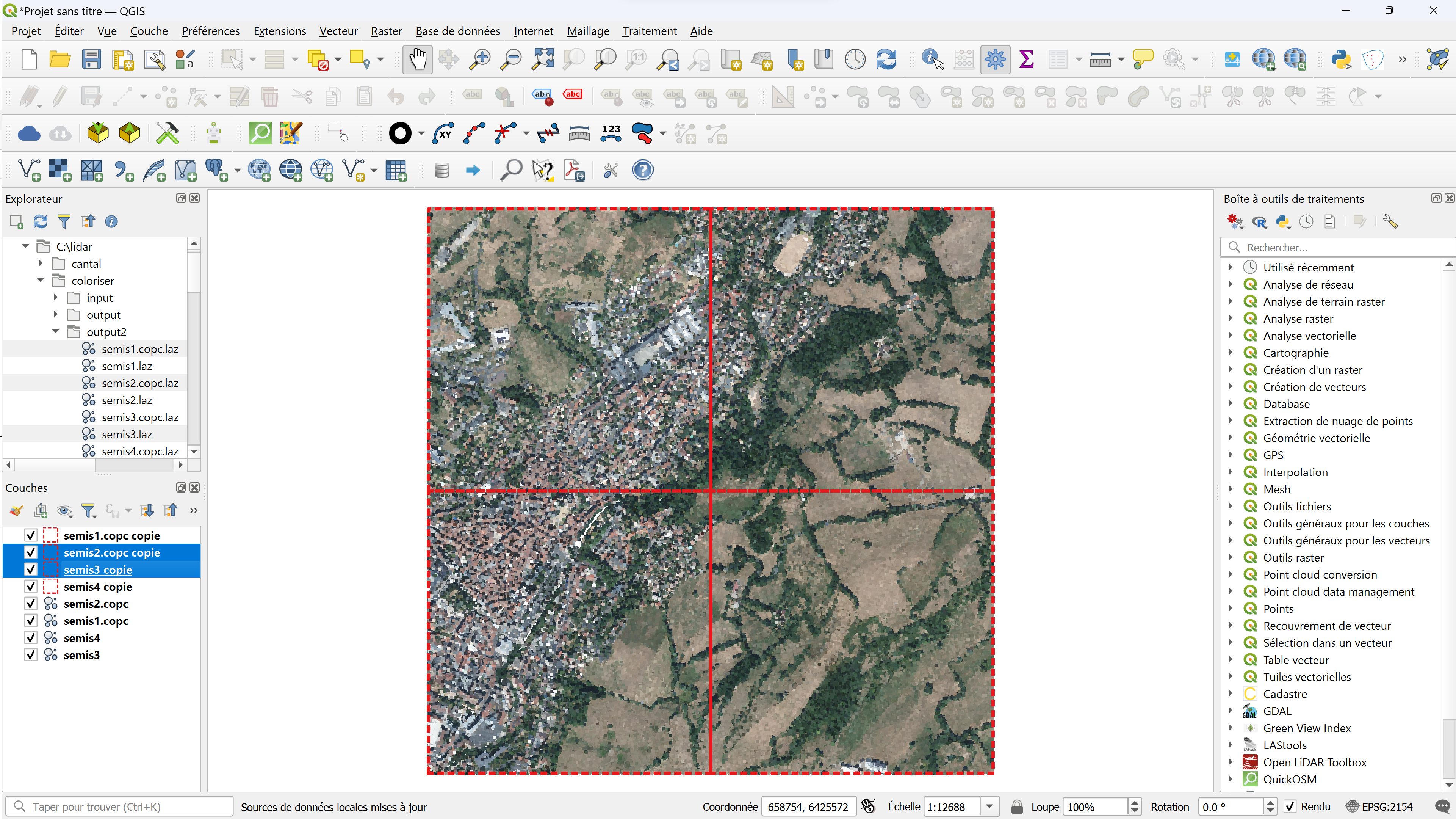
Task: Open the Python console
Action: point(1341,60)
